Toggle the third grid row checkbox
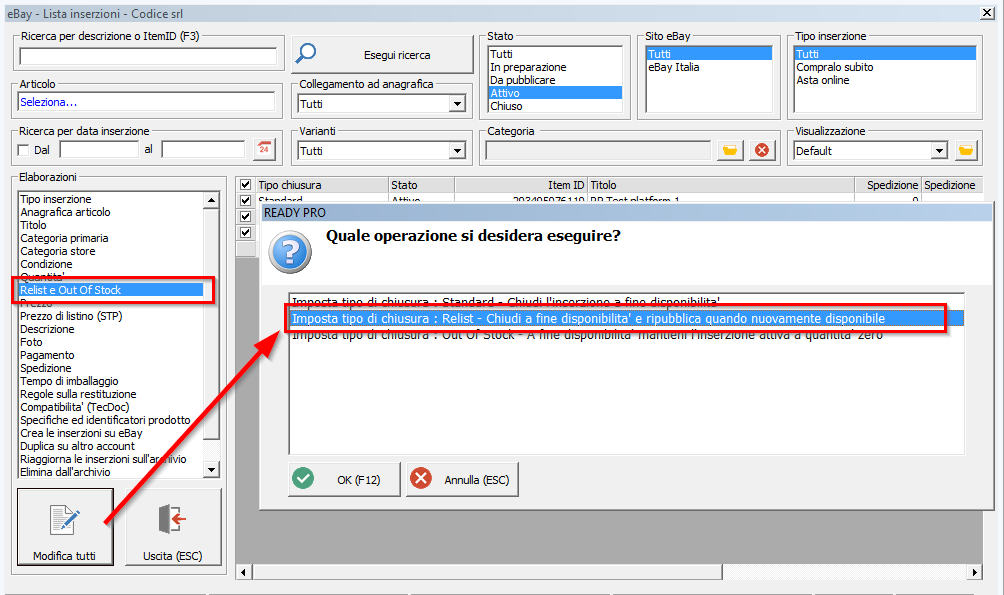The image size is (1004, 595). coord(245,232)
